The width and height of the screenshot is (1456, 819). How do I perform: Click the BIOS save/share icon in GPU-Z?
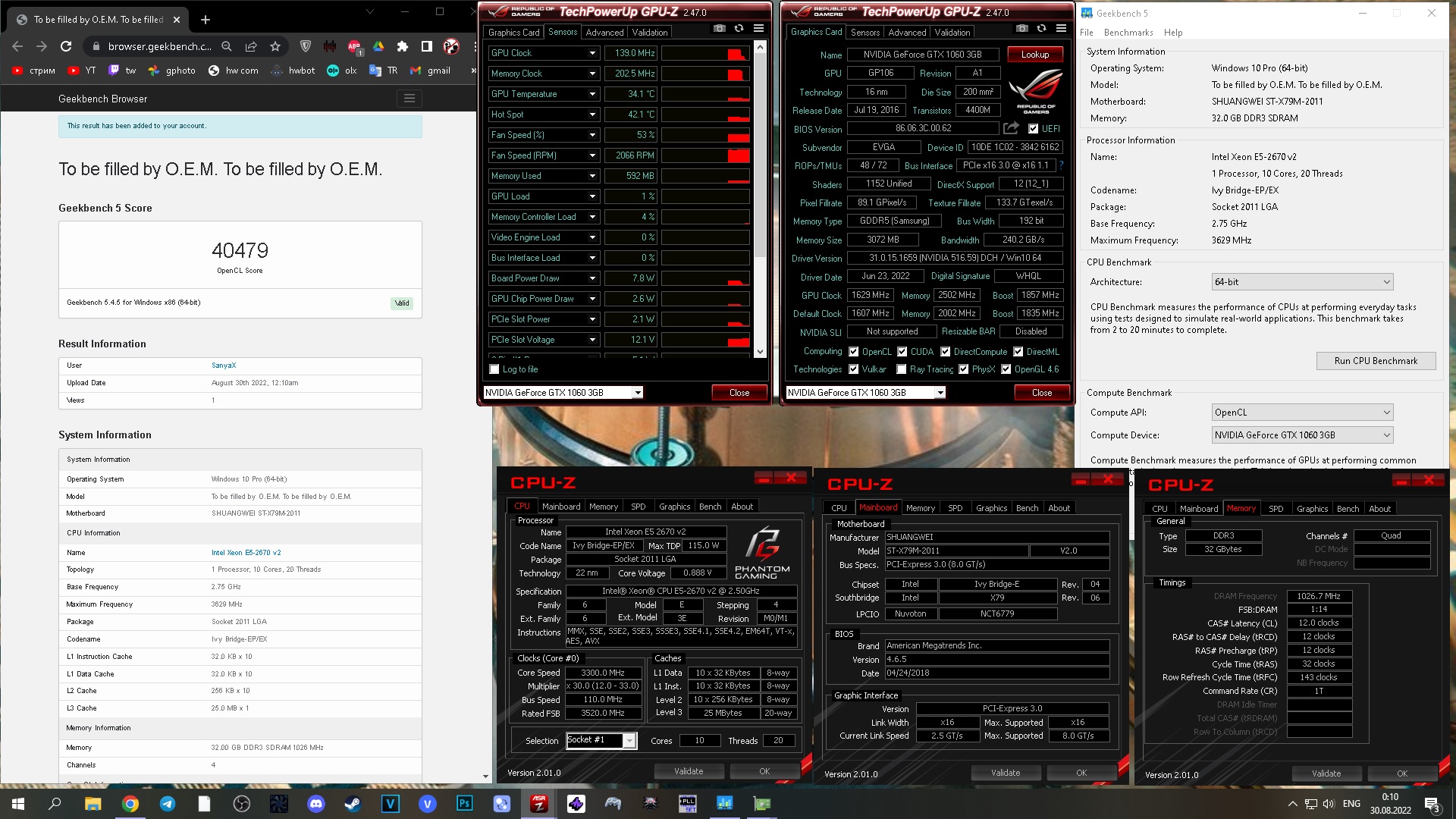coord(1012,128)
